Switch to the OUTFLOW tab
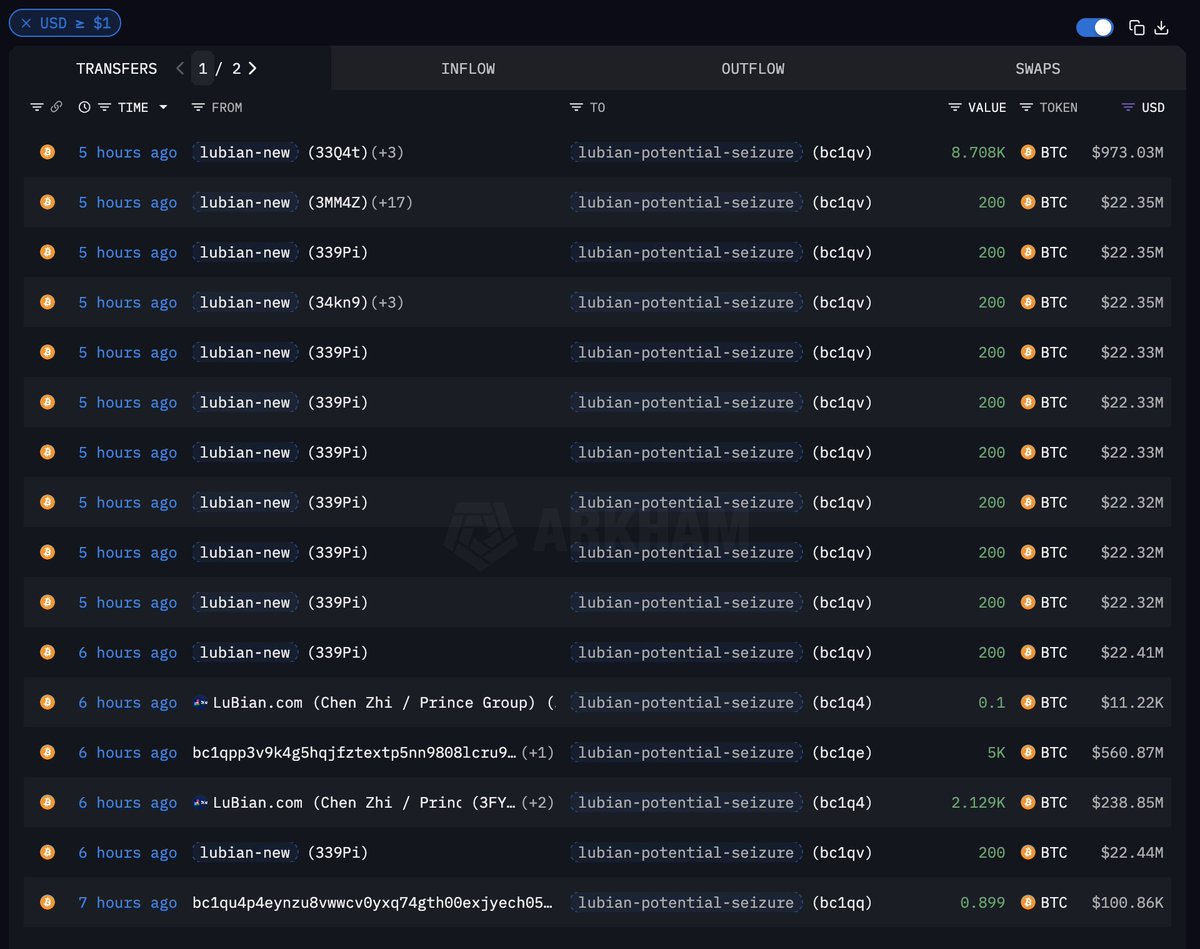Screen dimensions: 1200x949 pos(753,69)
